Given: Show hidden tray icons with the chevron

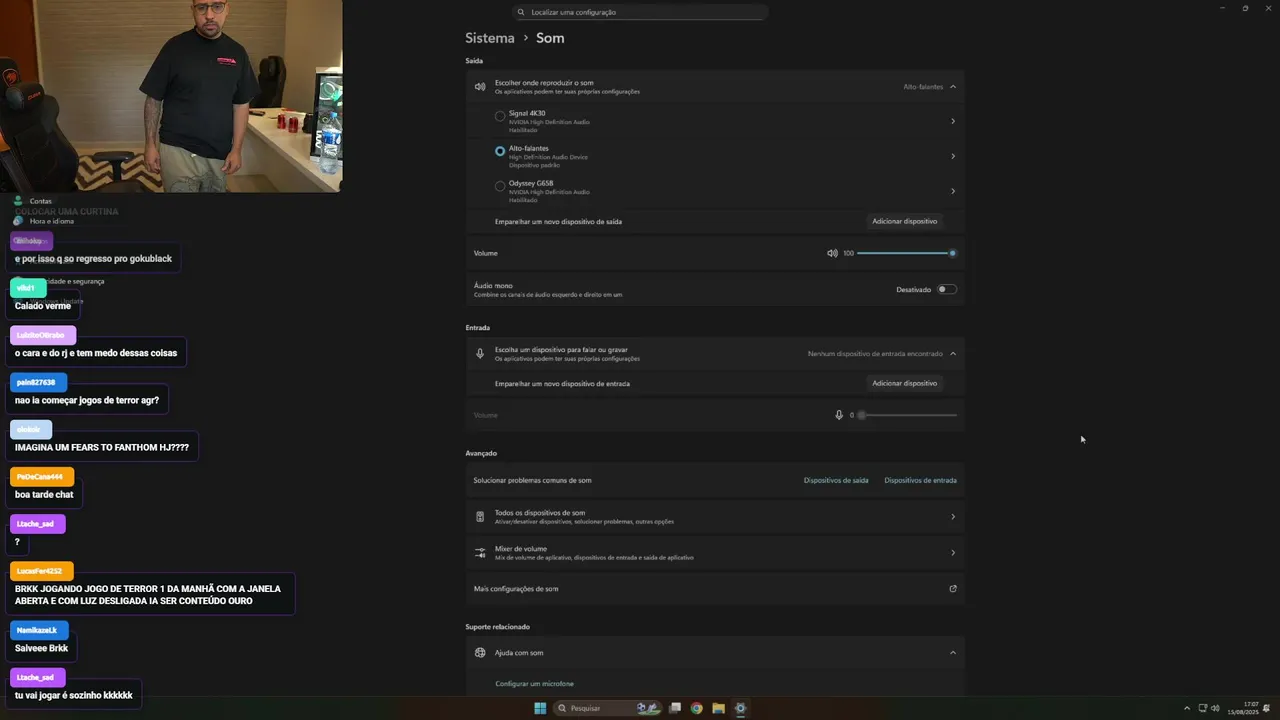Looking at the screenshot, I should click(1187, 708).
